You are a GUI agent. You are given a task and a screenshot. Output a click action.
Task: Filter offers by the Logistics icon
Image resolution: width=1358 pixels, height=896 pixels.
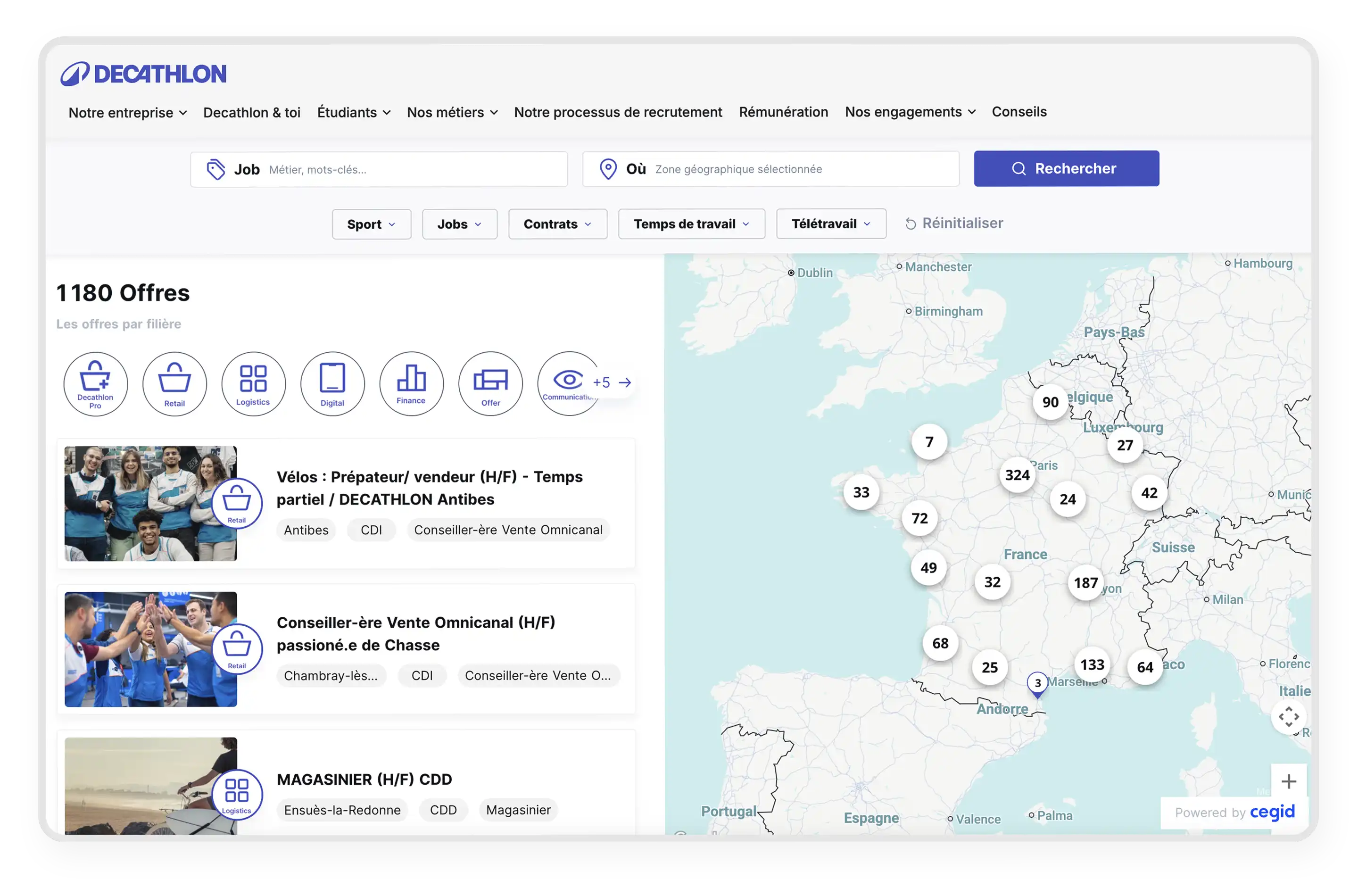(x=253, y=383)
